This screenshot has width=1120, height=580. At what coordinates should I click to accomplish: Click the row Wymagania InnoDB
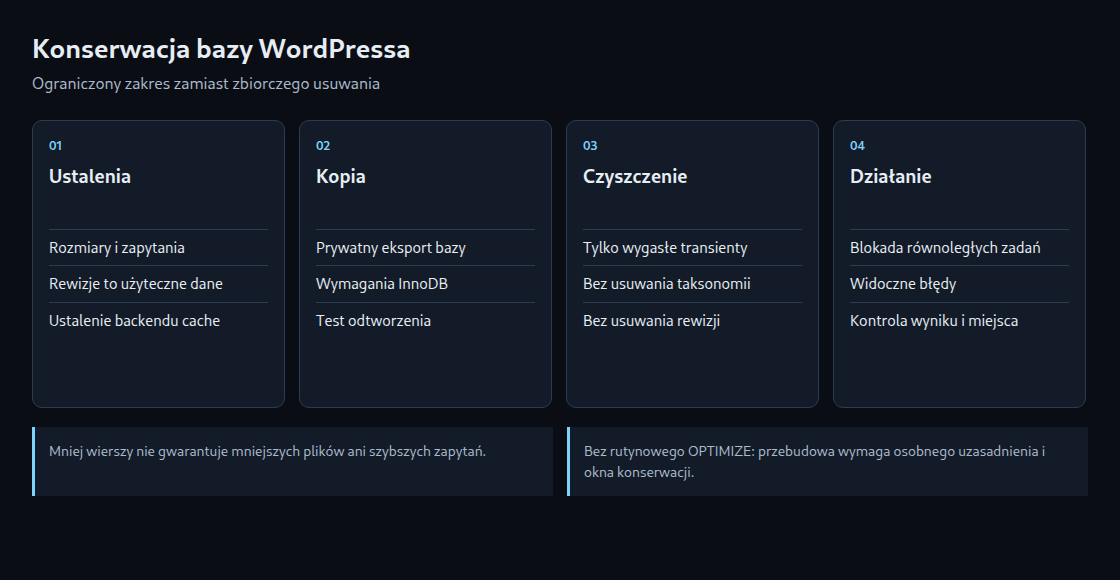click(x=425, y=284)
